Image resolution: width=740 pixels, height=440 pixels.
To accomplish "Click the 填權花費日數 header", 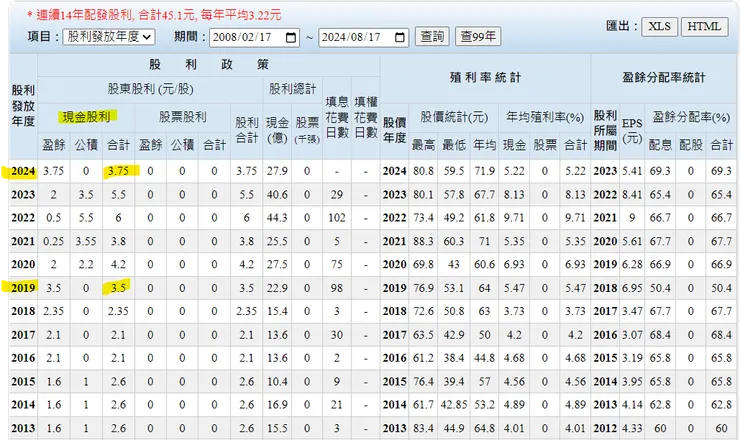I will (366, 117).
